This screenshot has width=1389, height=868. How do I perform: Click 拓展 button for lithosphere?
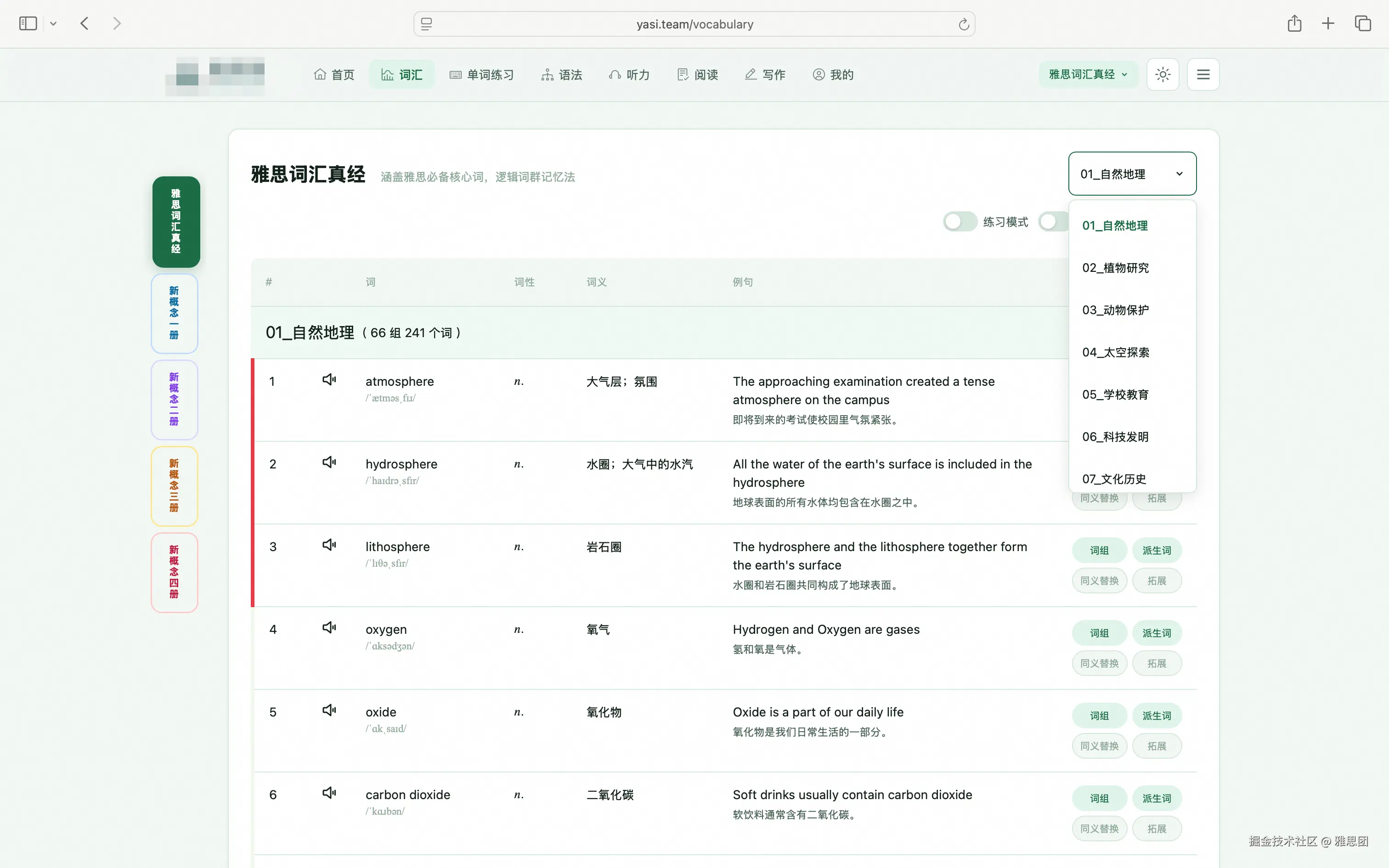(x=1157, y=581)
